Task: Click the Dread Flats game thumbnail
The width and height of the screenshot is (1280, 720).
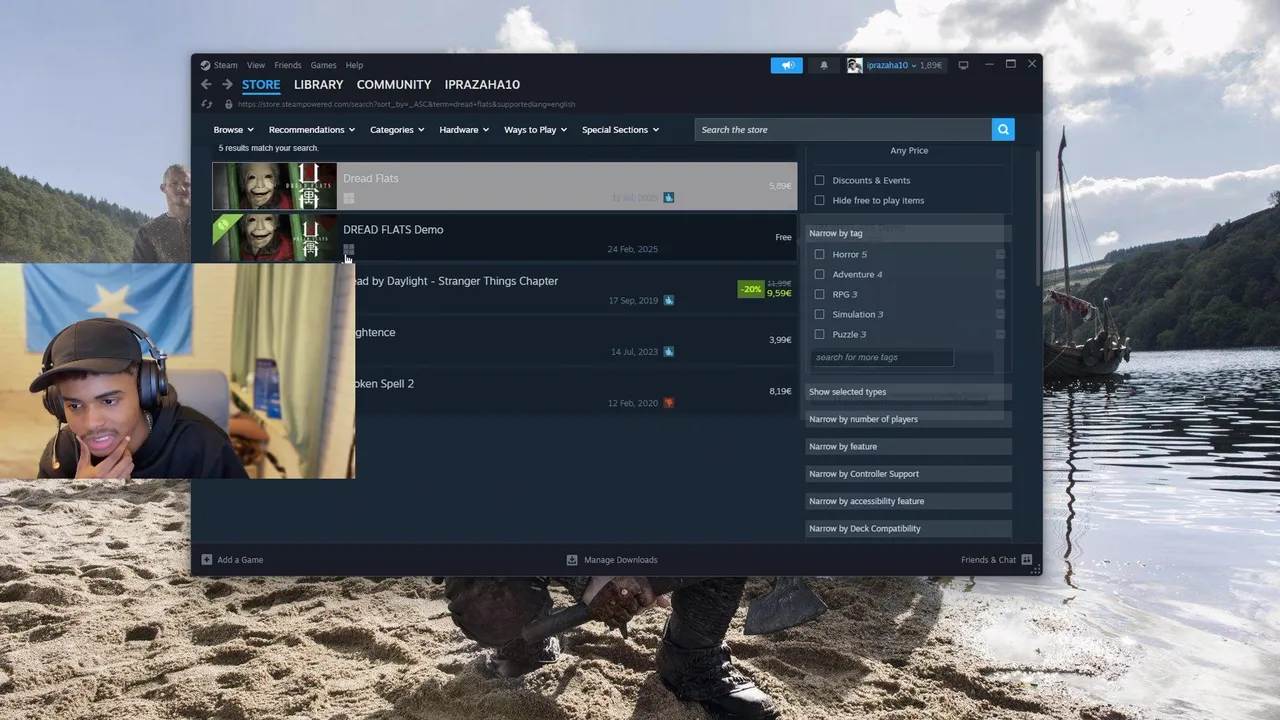Action: point(274,186)
